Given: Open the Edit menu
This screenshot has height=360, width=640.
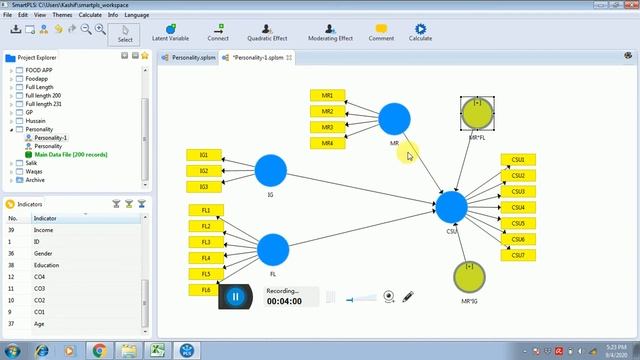Looking at the screenshot, I should (23, 15).
